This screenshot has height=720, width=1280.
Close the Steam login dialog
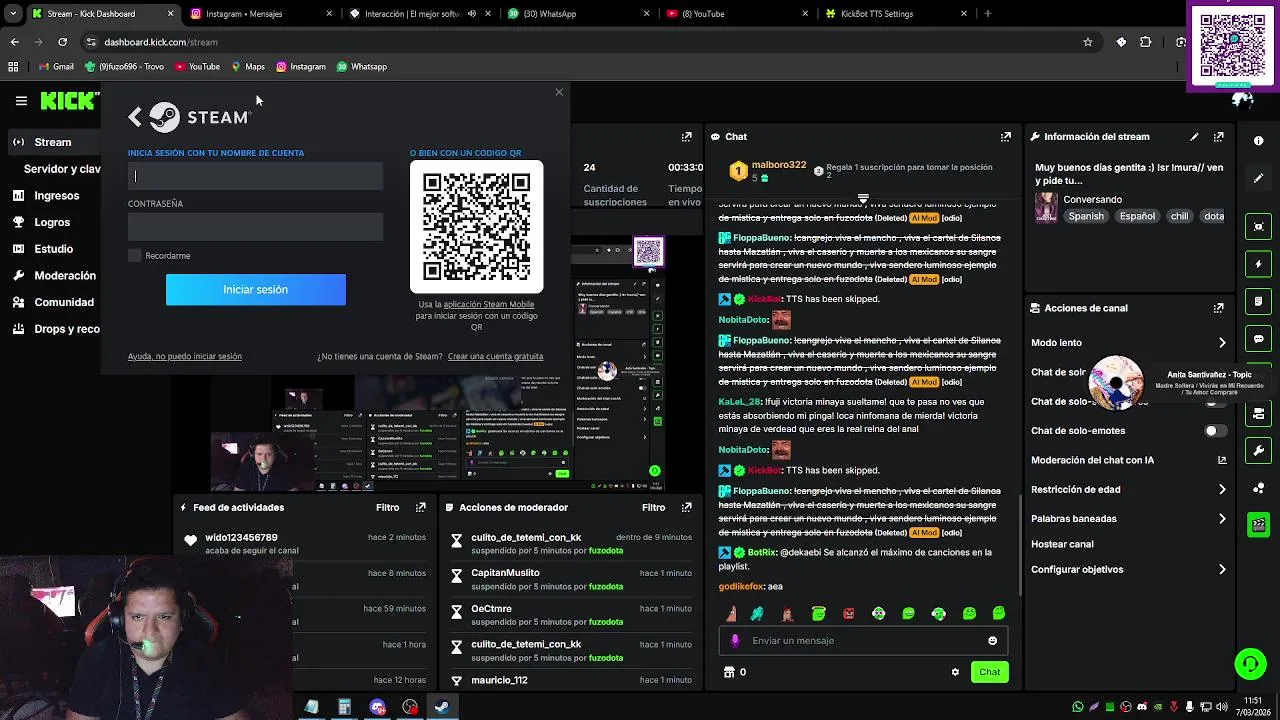[559, 92]
